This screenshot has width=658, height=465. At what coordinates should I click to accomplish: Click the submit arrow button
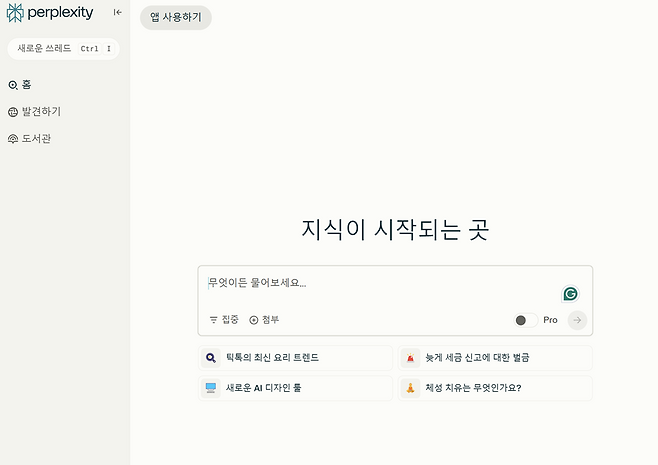tap(577, 320)
